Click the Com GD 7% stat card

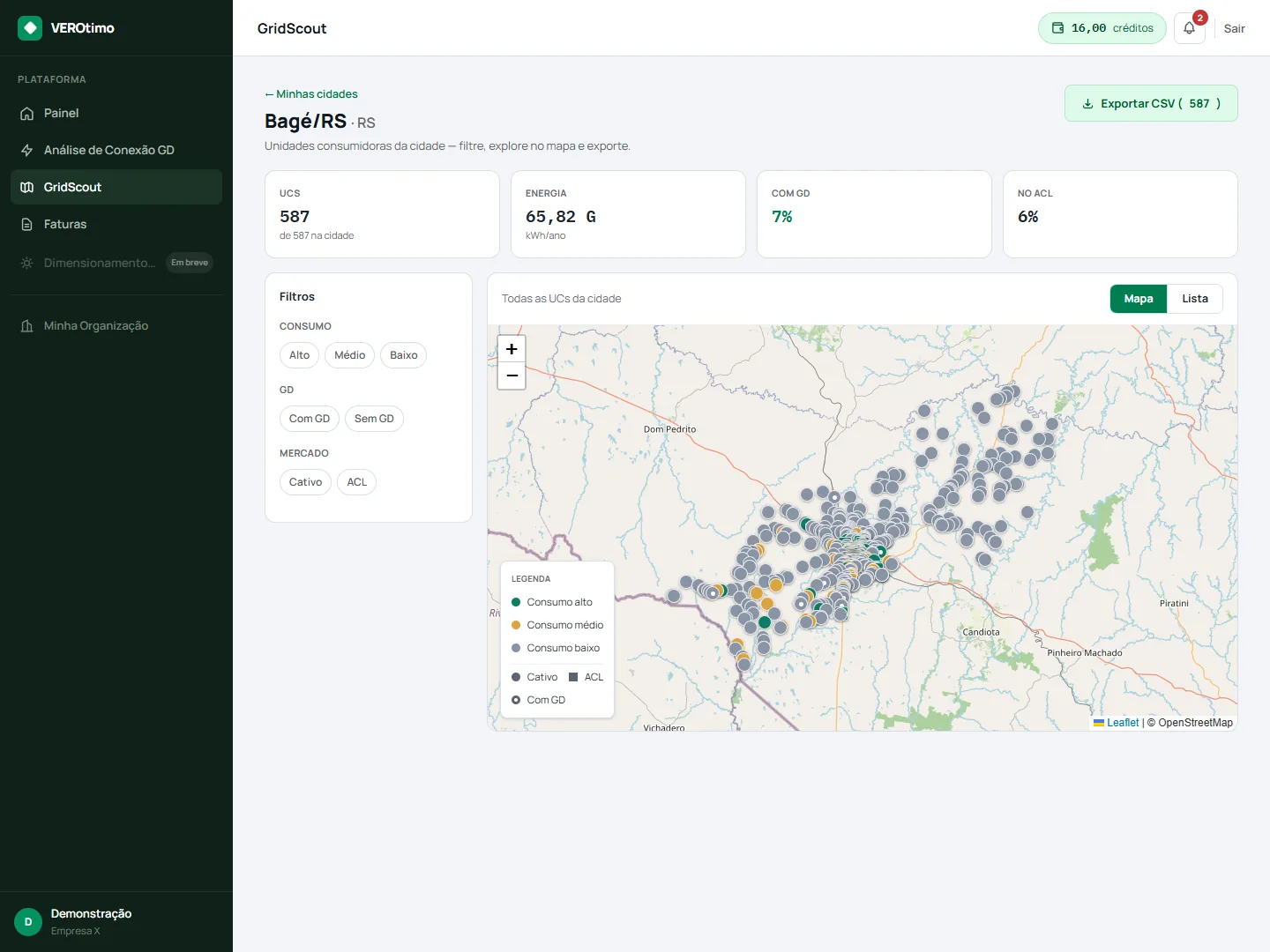874,214
